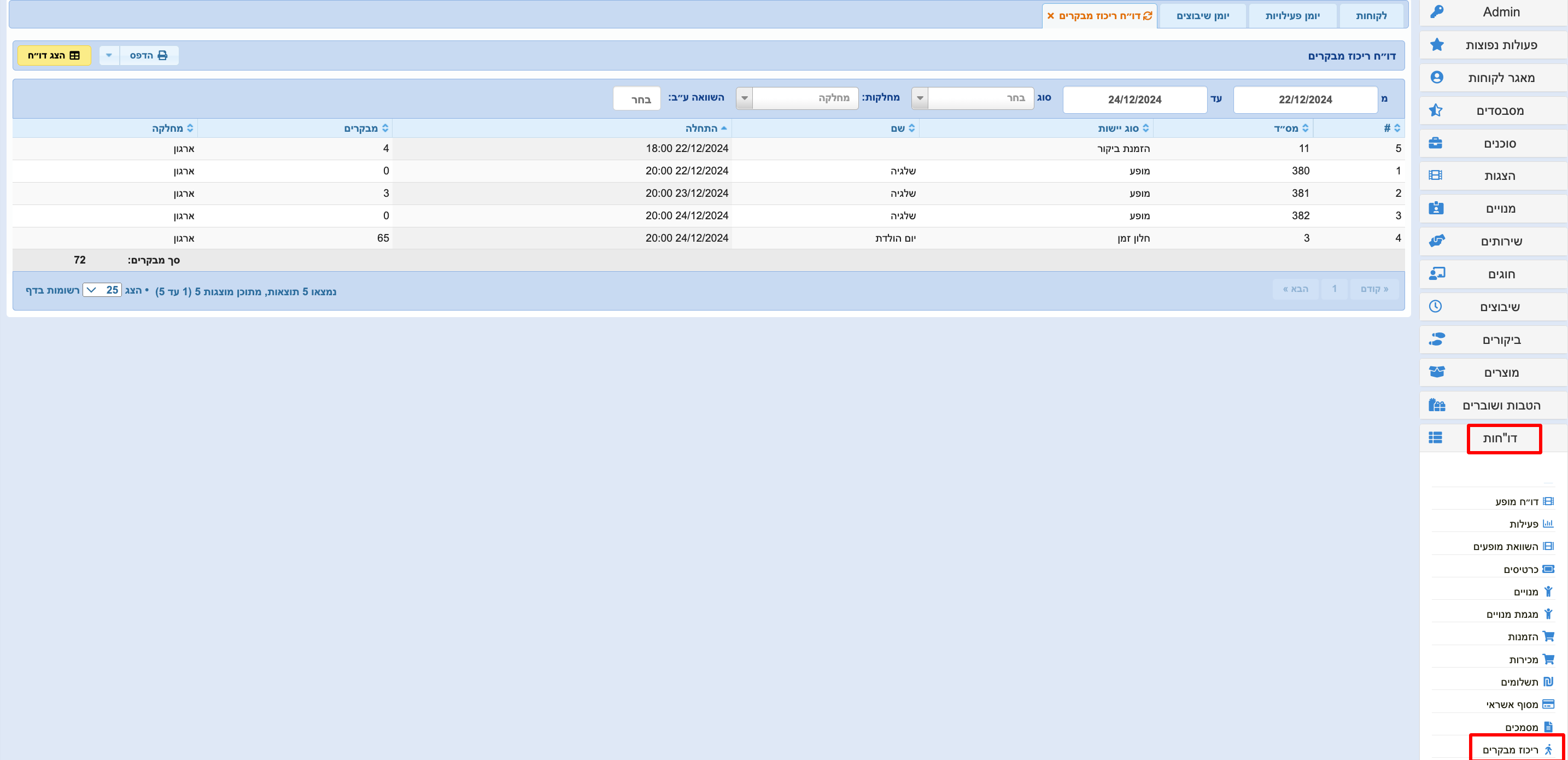Click the מסוף אשראי card icon
This screenshot has width=1568, height=760.
coord(1548,704)
